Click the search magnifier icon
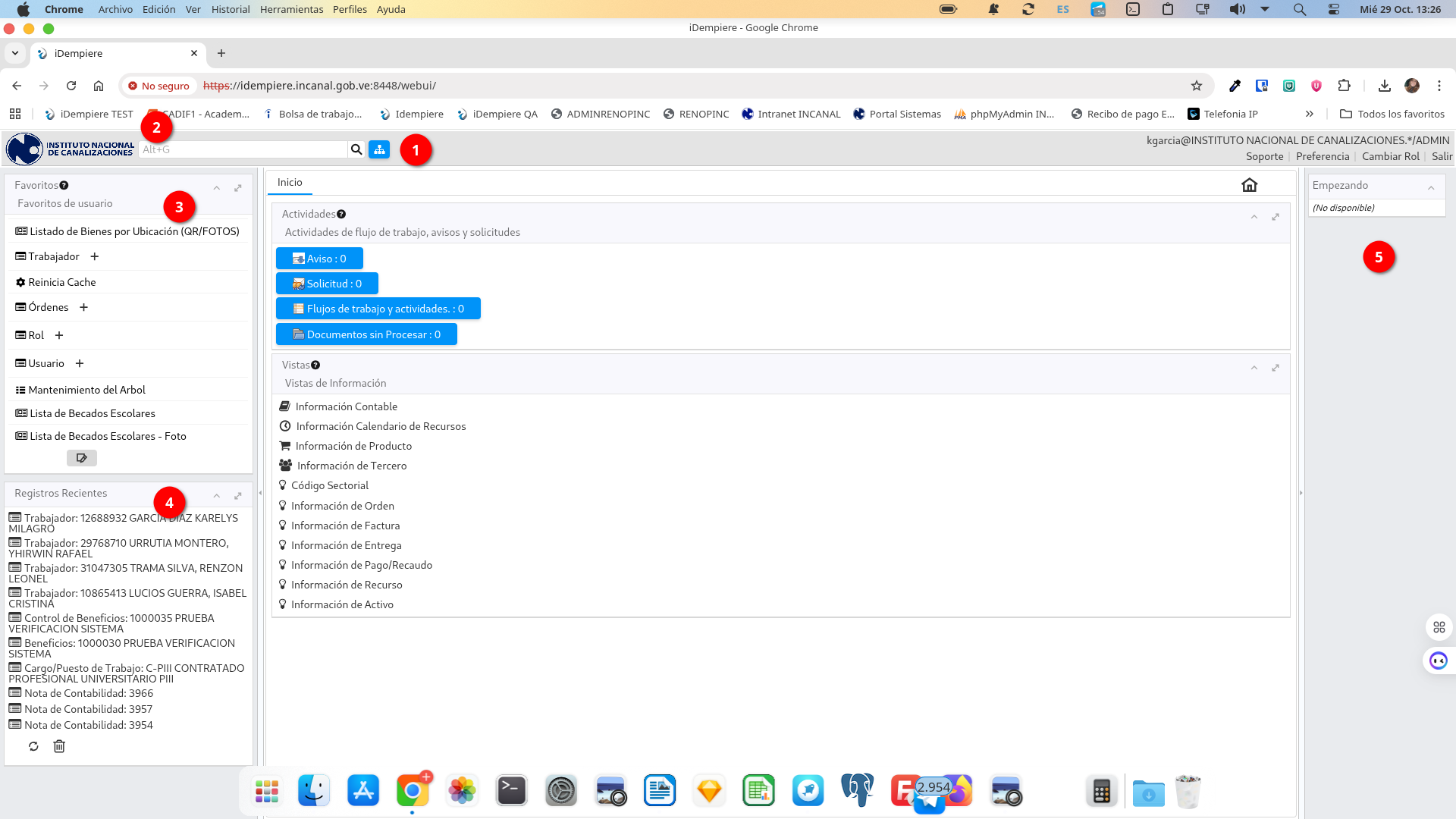The image size is (1456, 819). tap(356, 149)
